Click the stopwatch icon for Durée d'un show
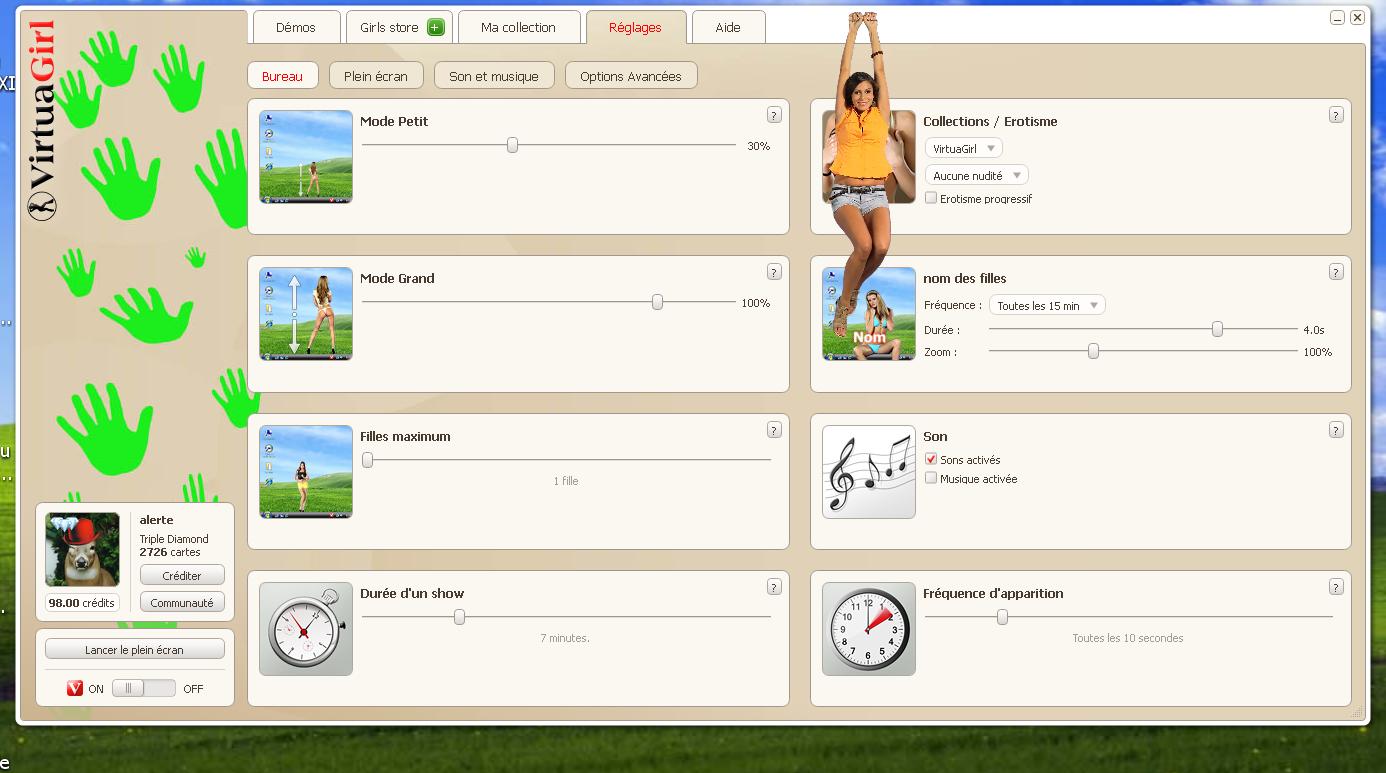This screenshot has height=773, width=1386. coord(305,629)
